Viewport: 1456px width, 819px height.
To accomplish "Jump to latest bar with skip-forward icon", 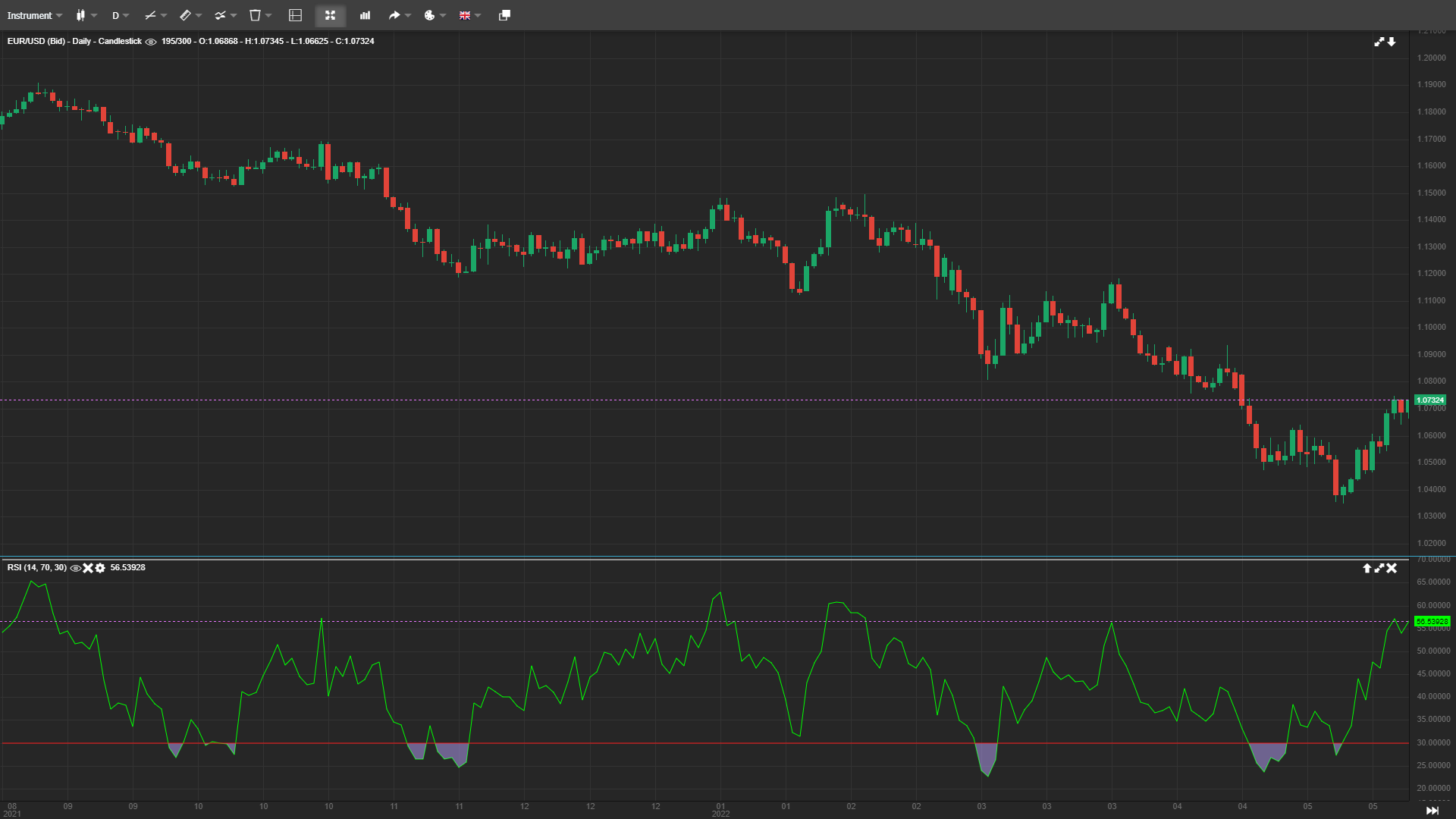I will click(x=1432, y=811).
